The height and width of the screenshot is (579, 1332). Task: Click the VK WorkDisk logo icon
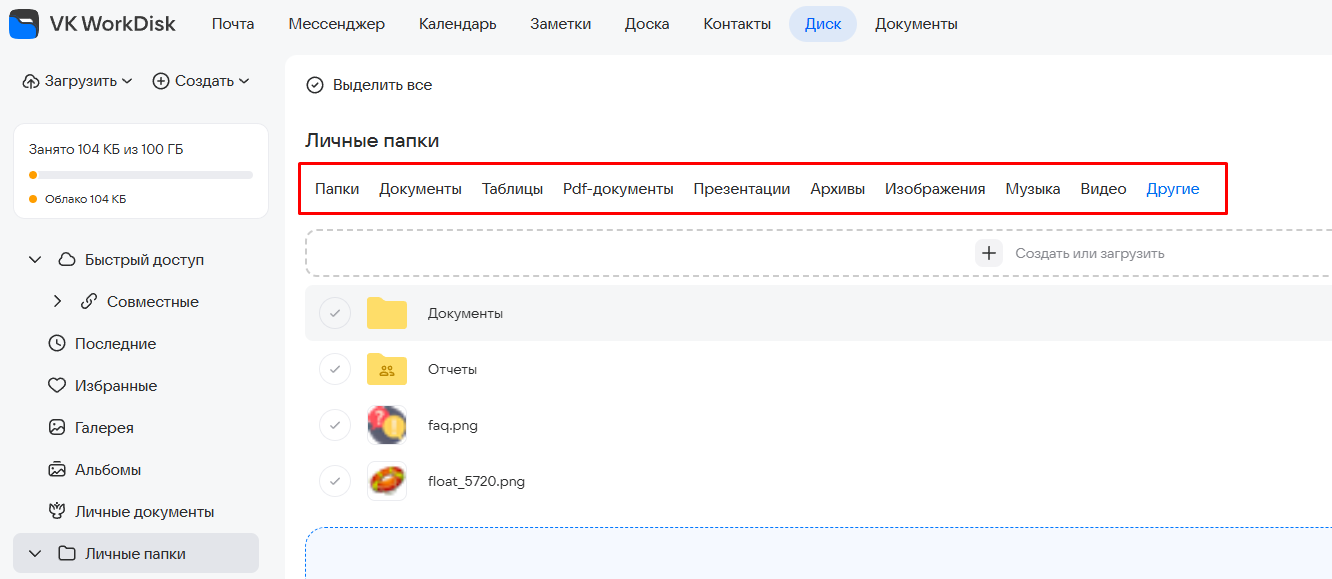pyautogui.click(x=24, y=24)
